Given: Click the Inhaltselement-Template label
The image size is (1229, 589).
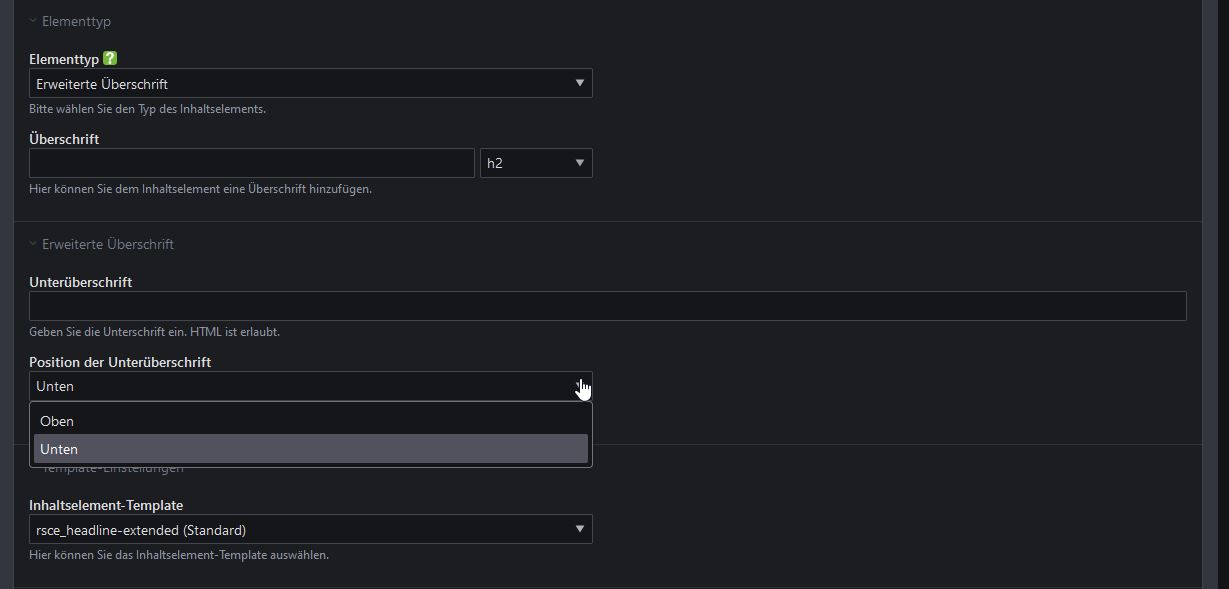Looking at the screenshot, I should [x=106, y=505].
